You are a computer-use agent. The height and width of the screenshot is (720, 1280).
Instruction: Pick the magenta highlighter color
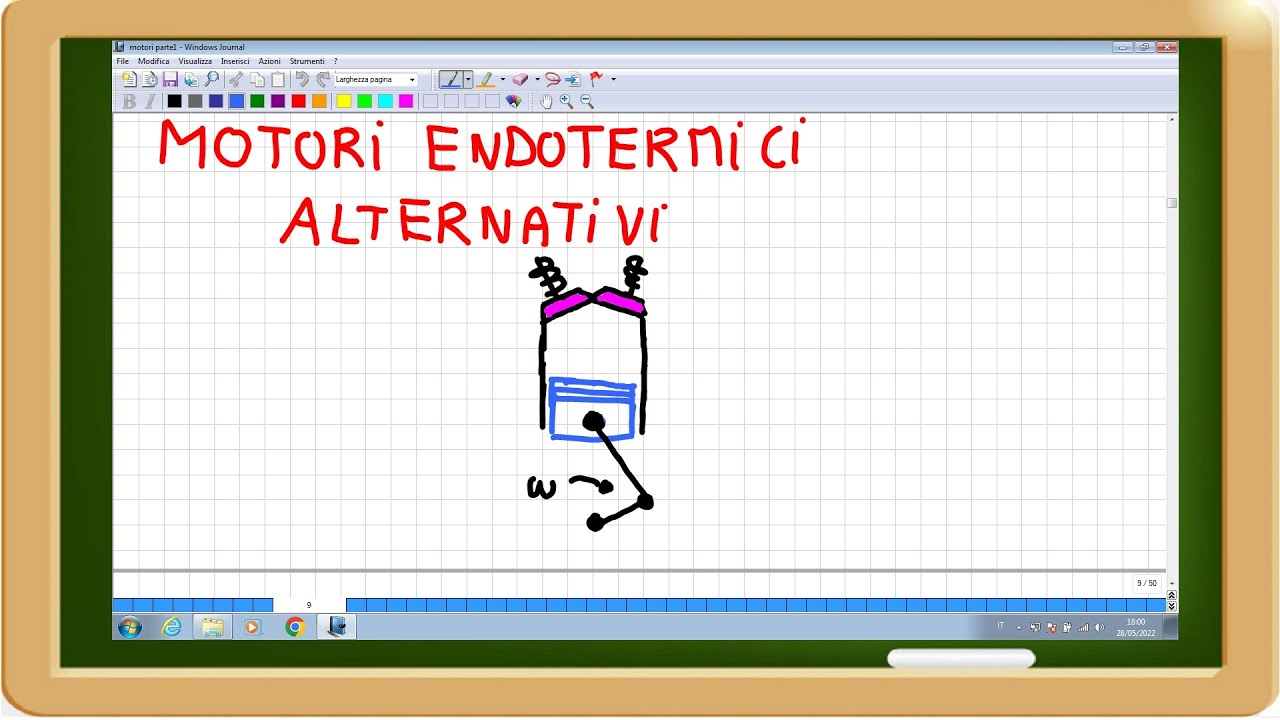coord(406,101)
